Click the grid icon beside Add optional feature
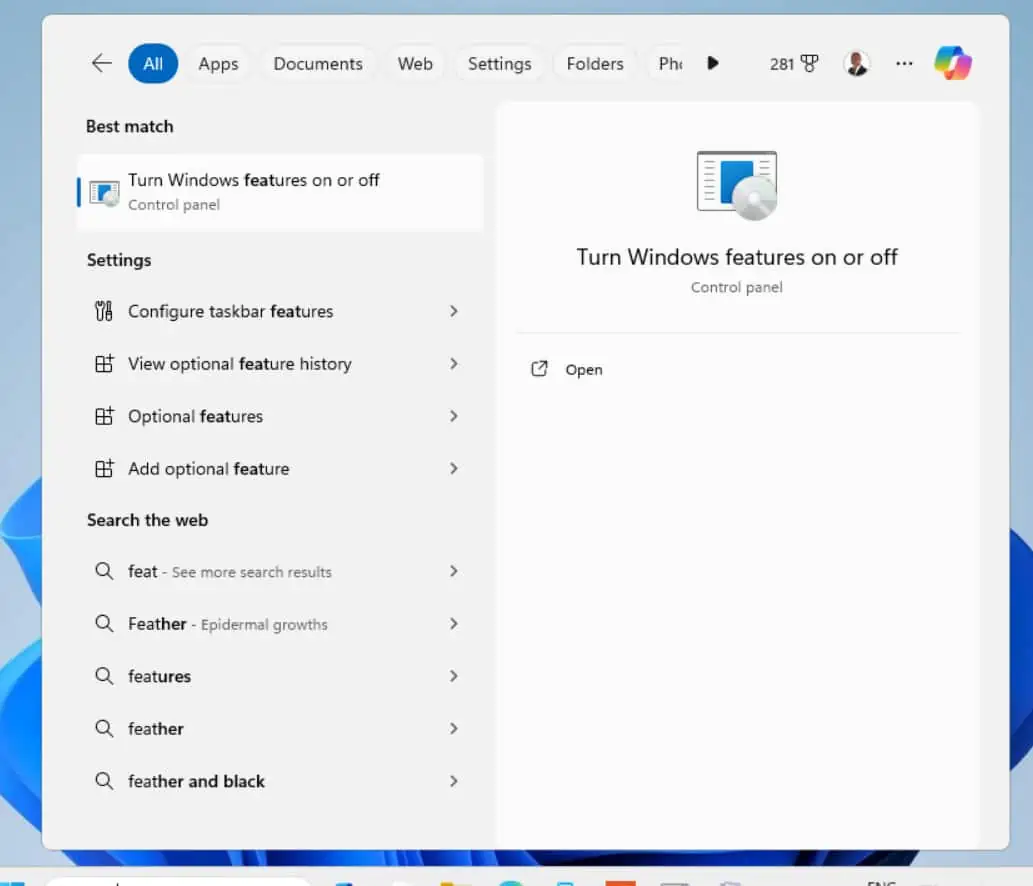The height and width of the screenshot is (886, 1033). tap(104, 469)
